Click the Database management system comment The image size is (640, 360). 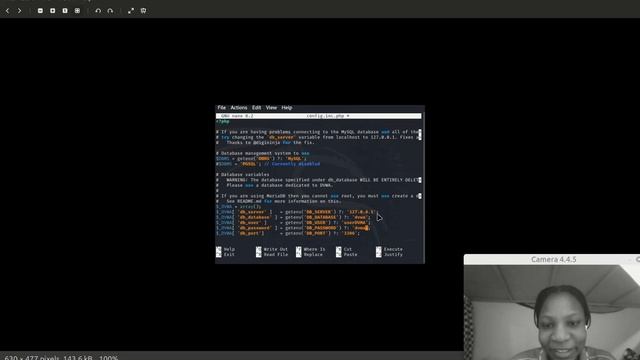[262, 153]
